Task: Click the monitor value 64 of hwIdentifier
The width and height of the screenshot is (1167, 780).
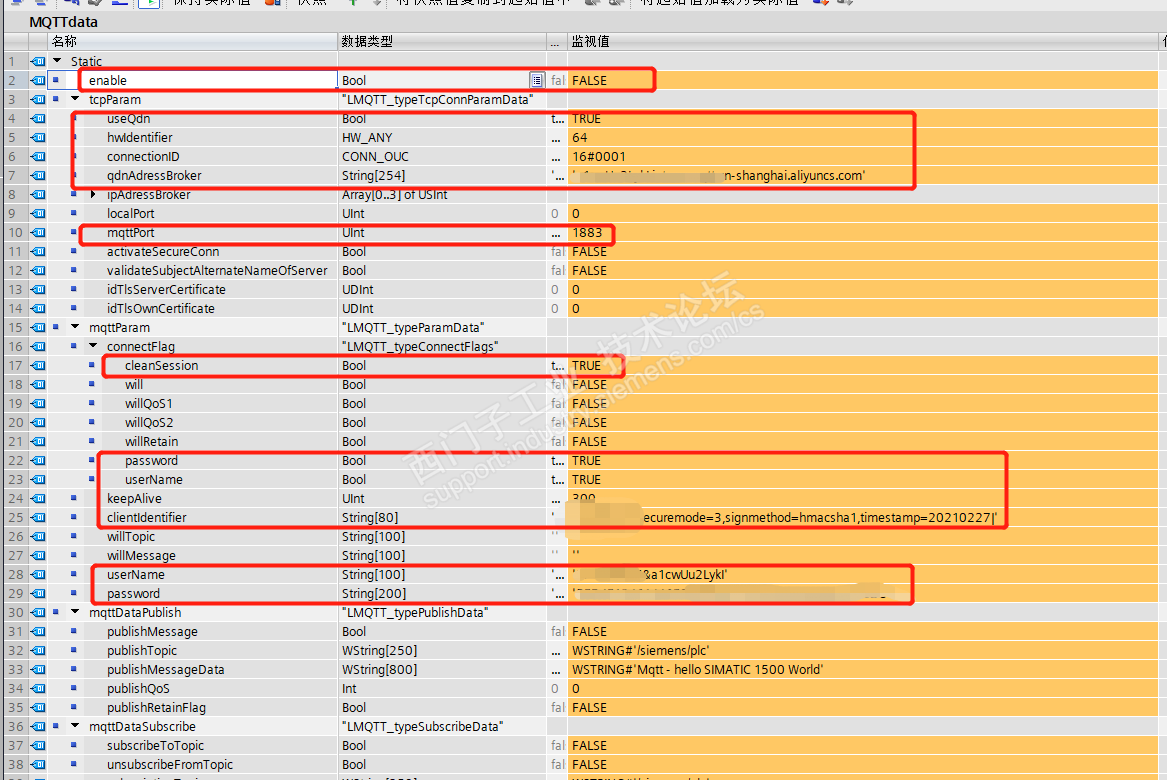Action: point(579,137)
